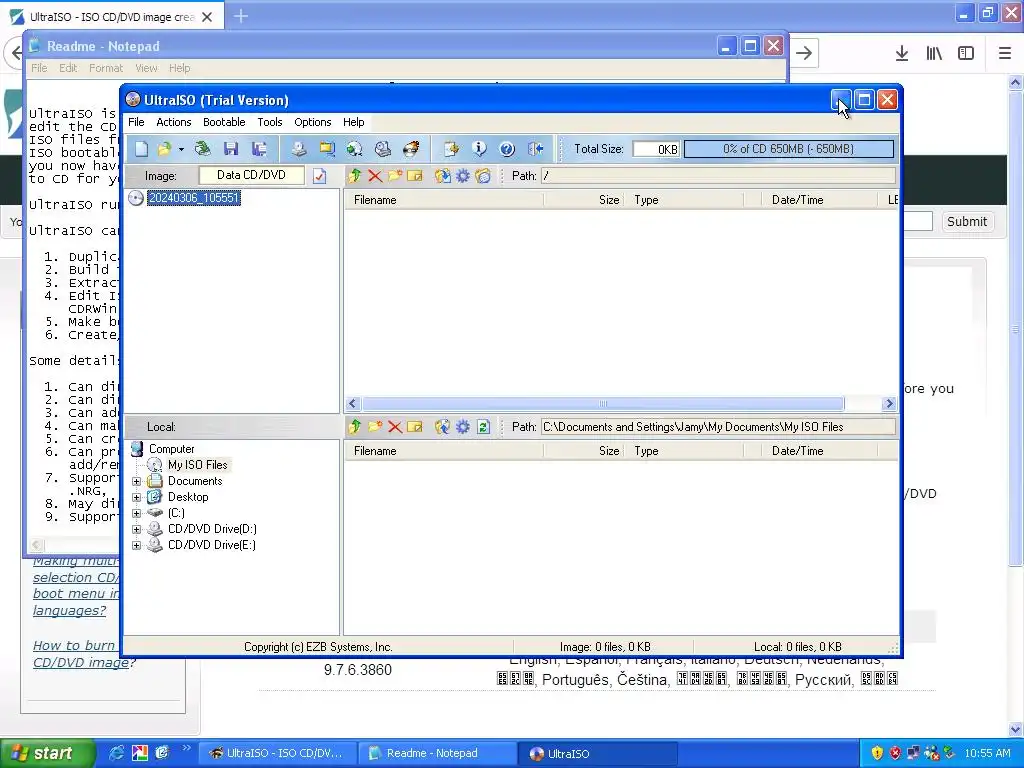Sort local list by Type column
Image resolution: width=1024 pixels, height=768 pixels.
click(684, 451)
